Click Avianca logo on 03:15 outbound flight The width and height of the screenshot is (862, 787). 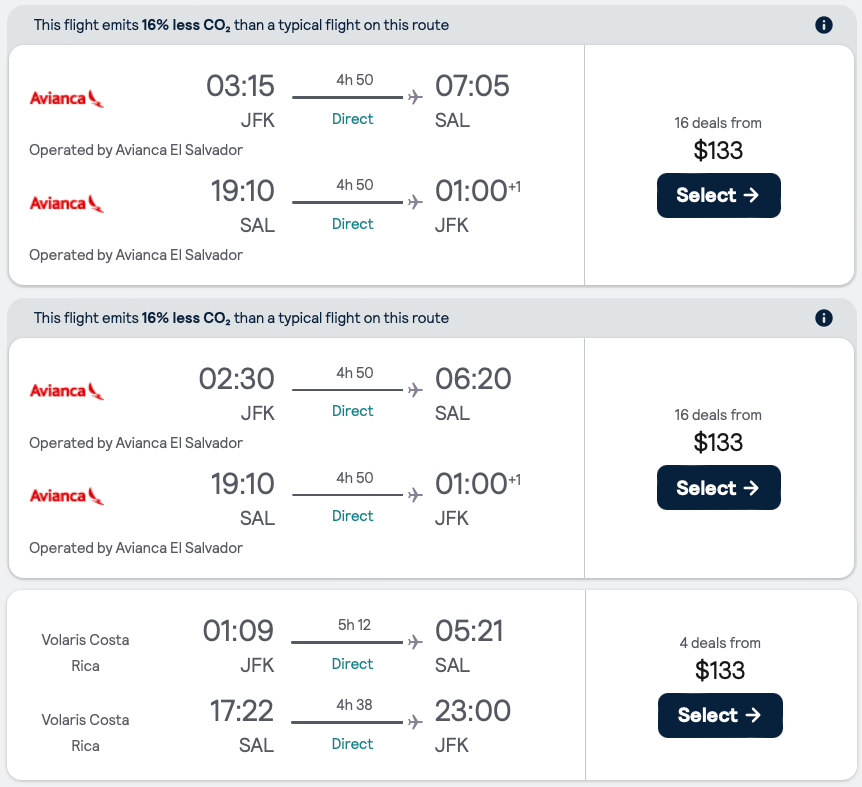[67, 98]
